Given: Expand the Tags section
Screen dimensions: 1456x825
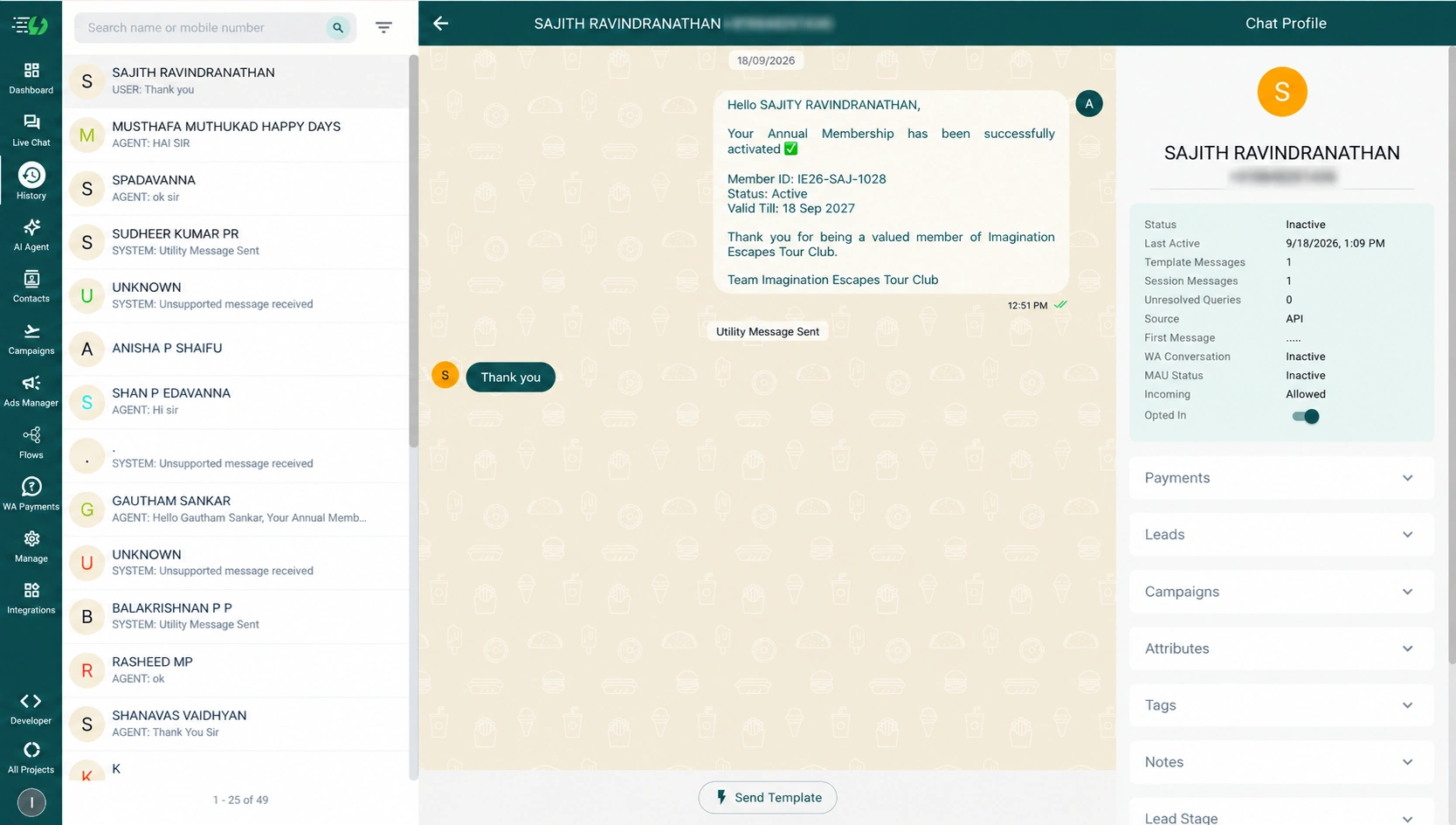Looking at the screenshot, I should [x=1281, y=705].
